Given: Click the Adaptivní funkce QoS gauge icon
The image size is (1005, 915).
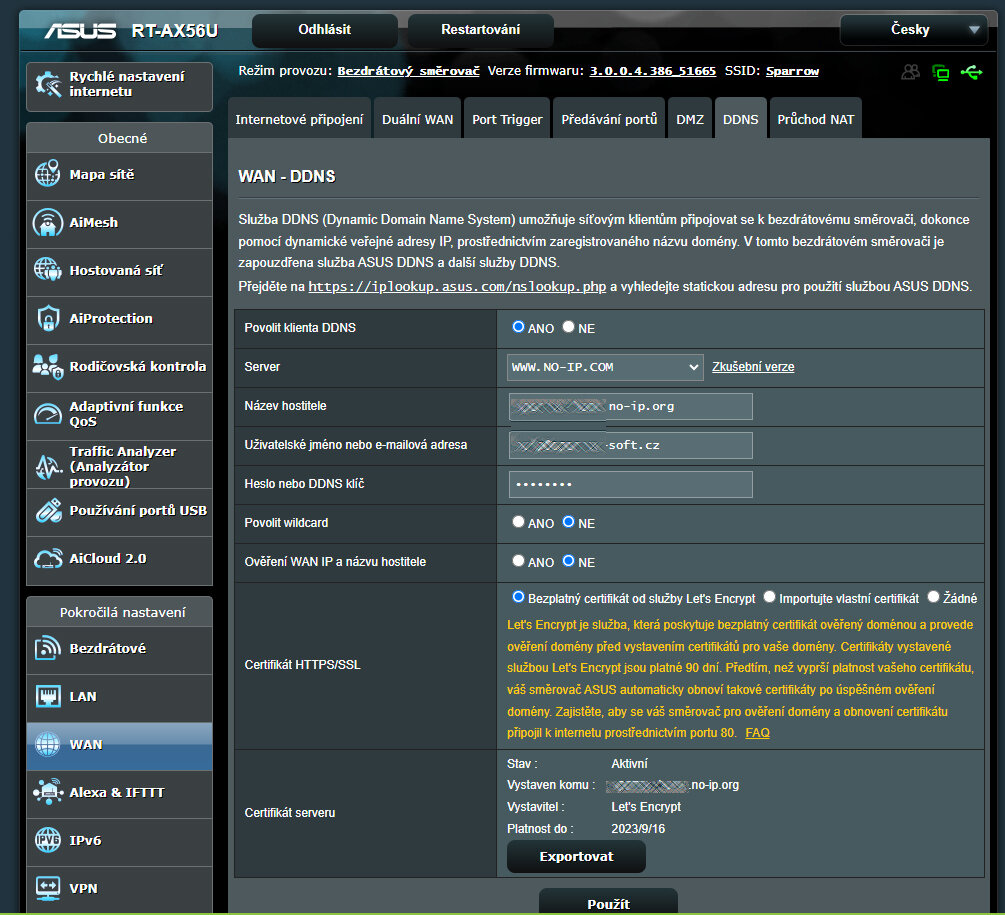Looking at the screenshot, I should [47, 414].
